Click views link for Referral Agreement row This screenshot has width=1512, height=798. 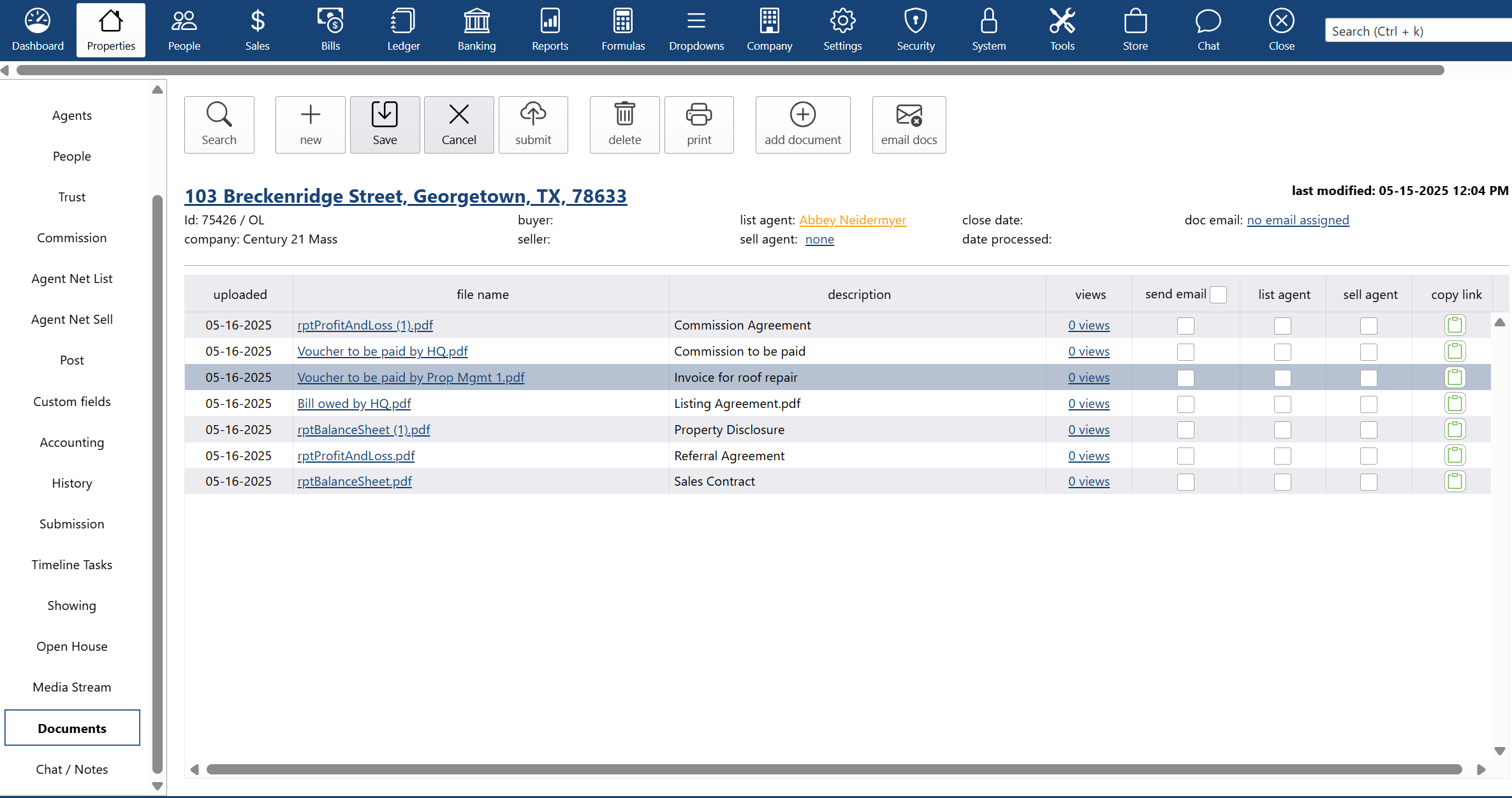1089,456
